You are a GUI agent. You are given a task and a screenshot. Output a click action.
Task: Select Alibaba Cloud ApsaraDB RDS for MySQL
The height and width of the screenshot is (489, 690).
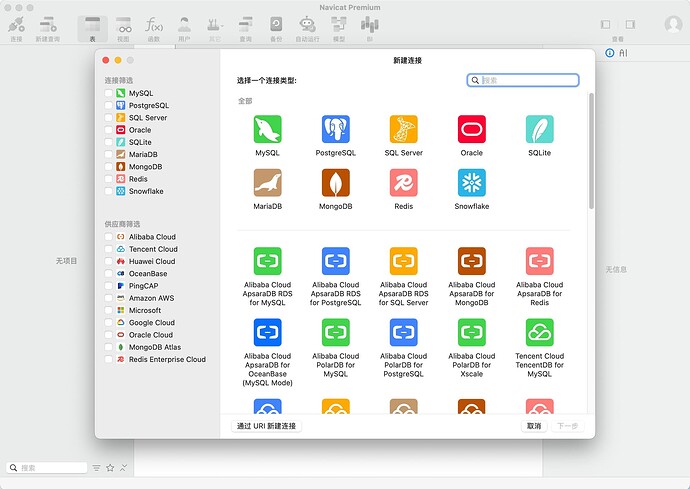pyautogui.click(x=267, y=261)
